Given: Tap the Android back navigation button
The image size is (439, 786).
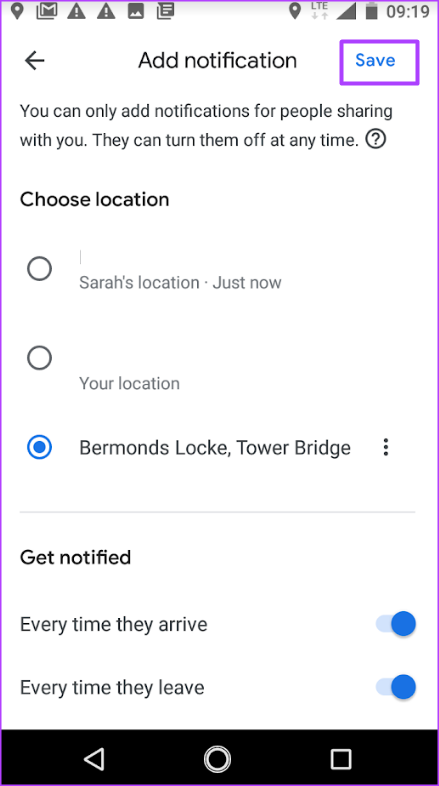Looking at the screenshot, I should [94, 758].
